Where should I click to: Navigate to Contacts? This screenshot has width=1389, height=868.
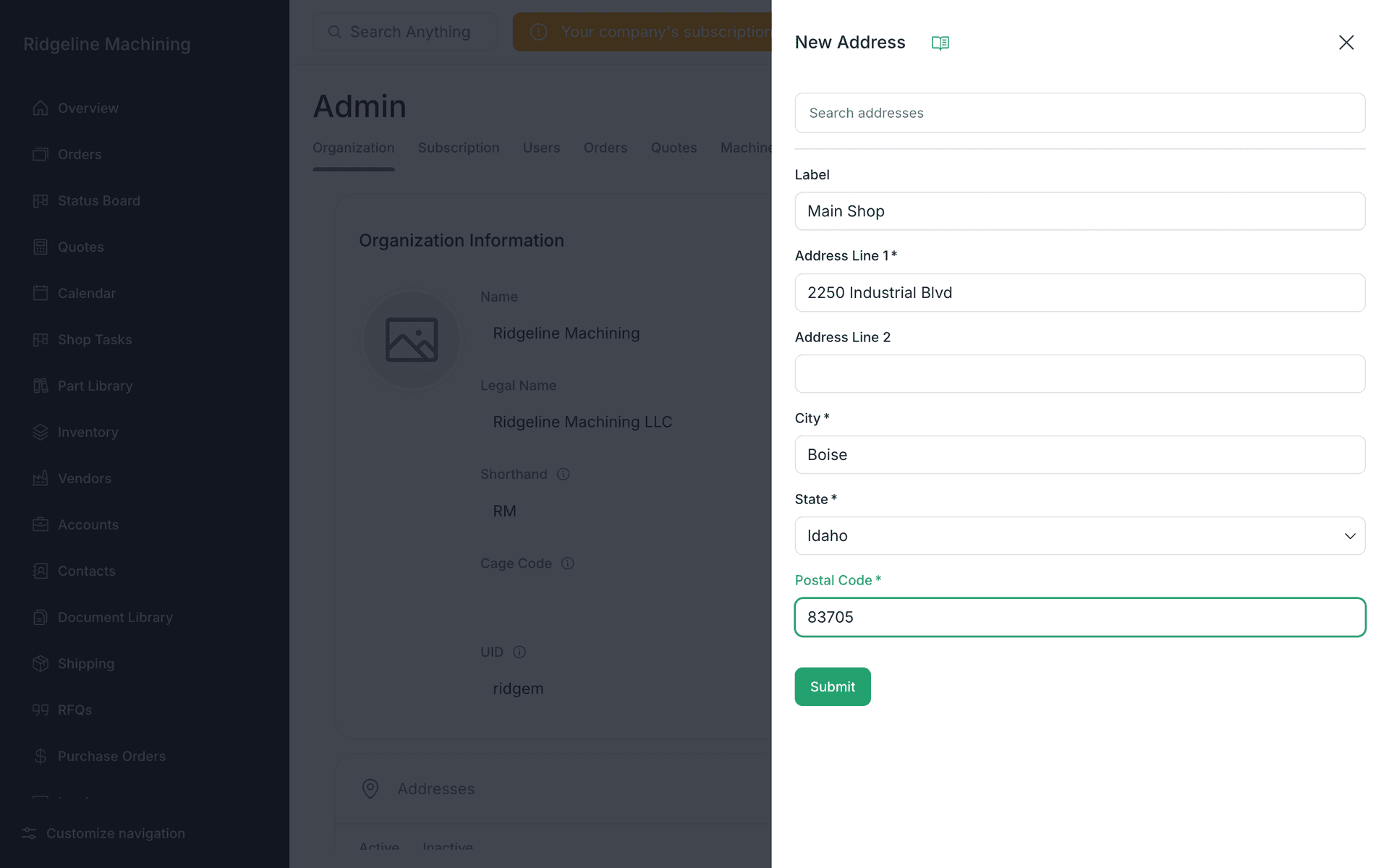coord(74,571)
